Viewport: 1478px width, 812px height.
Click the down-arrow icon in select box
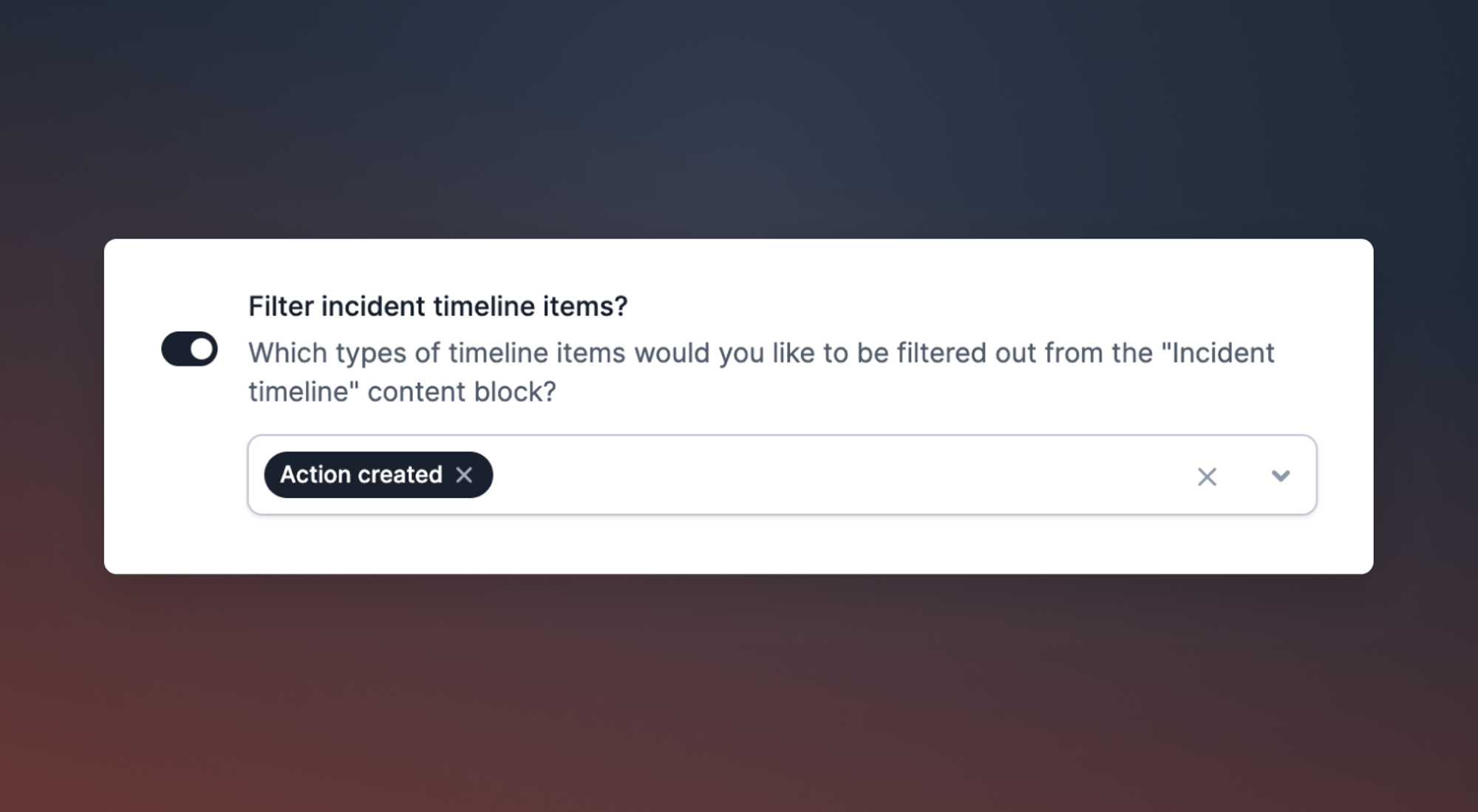[x=1280, y=476]
